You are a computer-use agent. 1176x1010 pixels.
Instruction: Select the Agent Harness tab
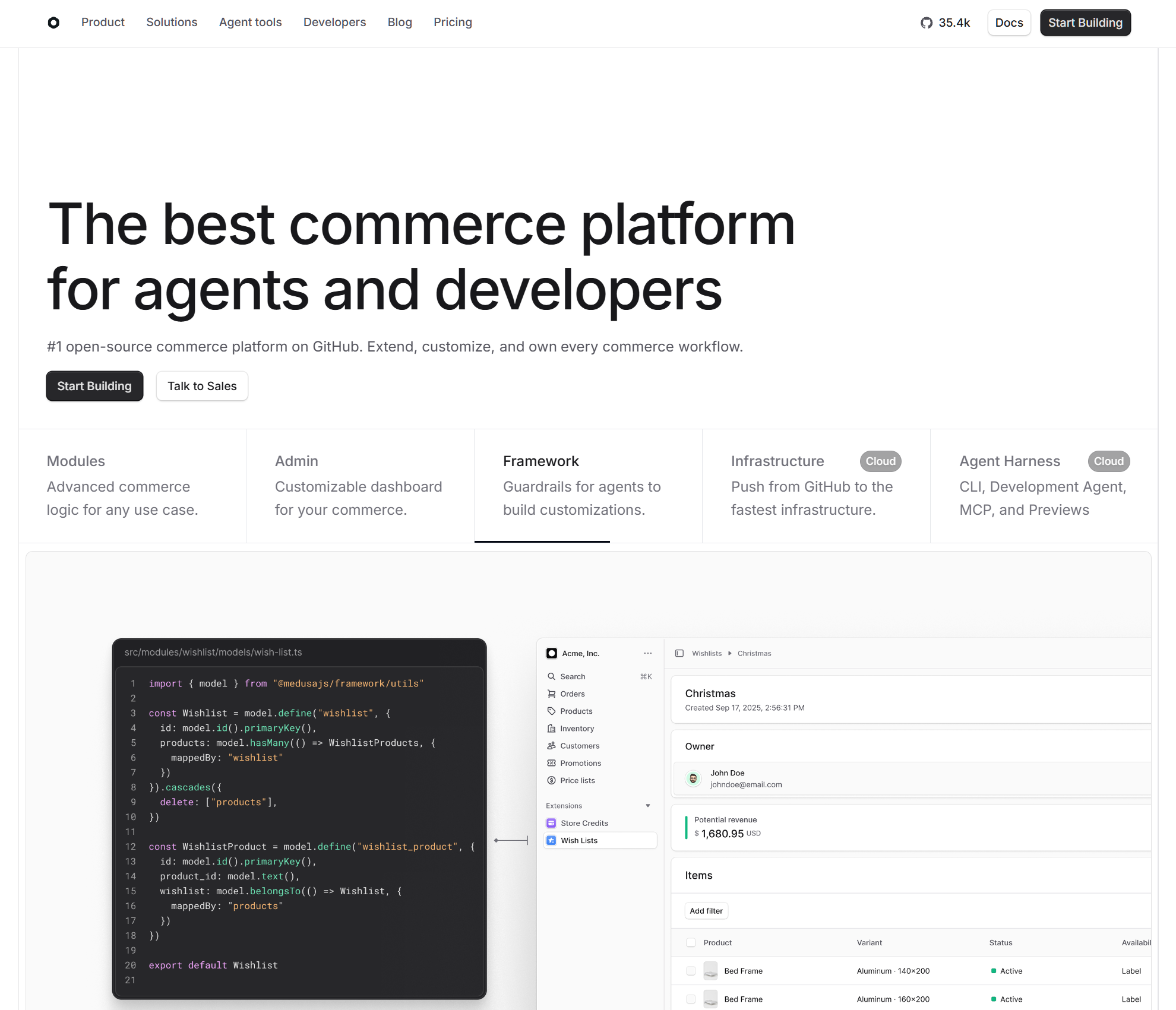point(1044,486)
